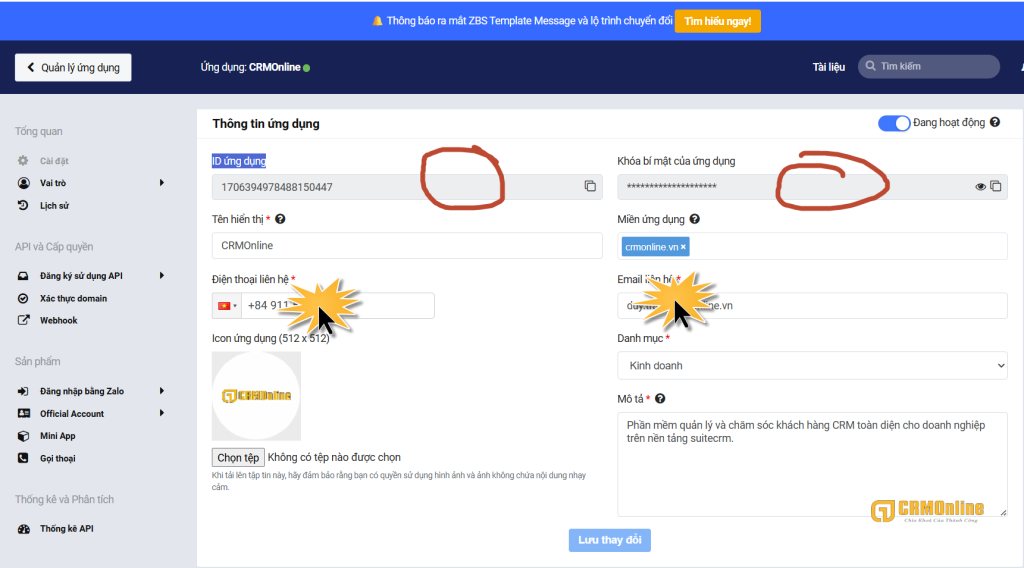Open the Lịch sử menu item
This screenshot has width=1024, height=568.
pos(54,205)
